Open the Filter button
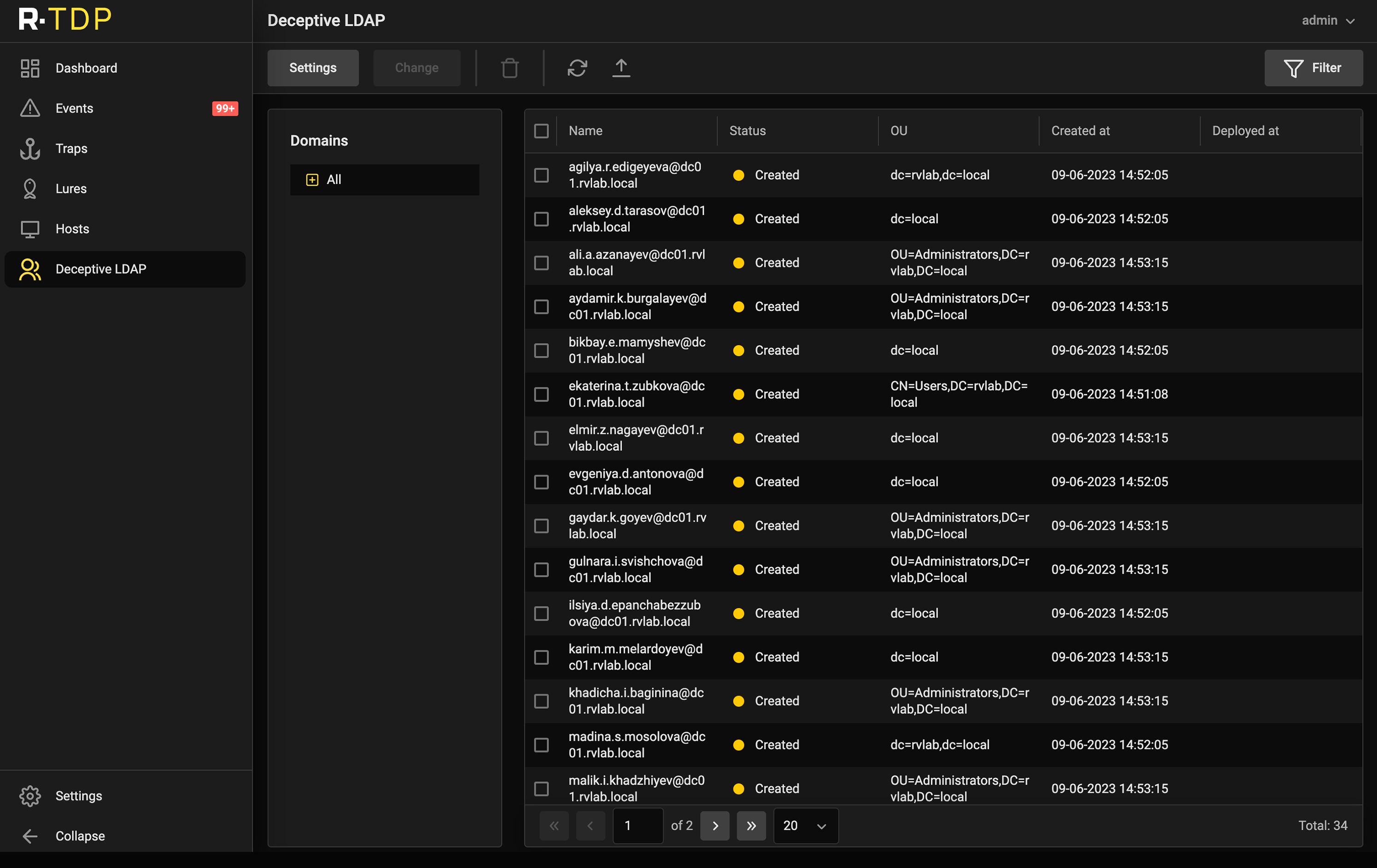The width and height of the screenshot is (1377, 868). pyautogui.click(x=1313, y=68)
